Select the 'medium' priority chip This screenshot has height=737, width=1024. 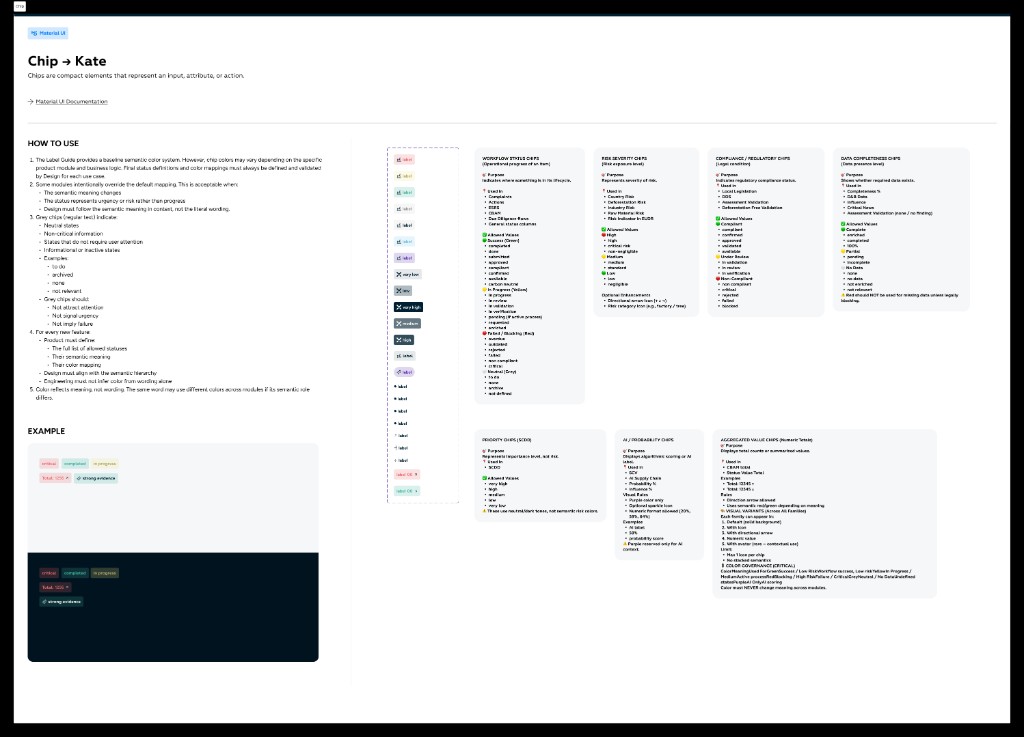[x=408, y=323]
